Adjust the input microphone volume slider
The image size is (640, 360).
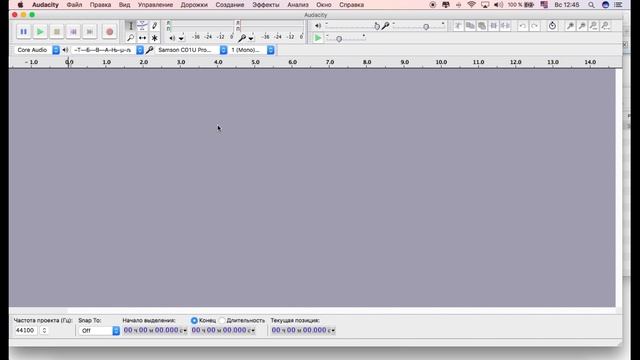(x=418, y=26)
